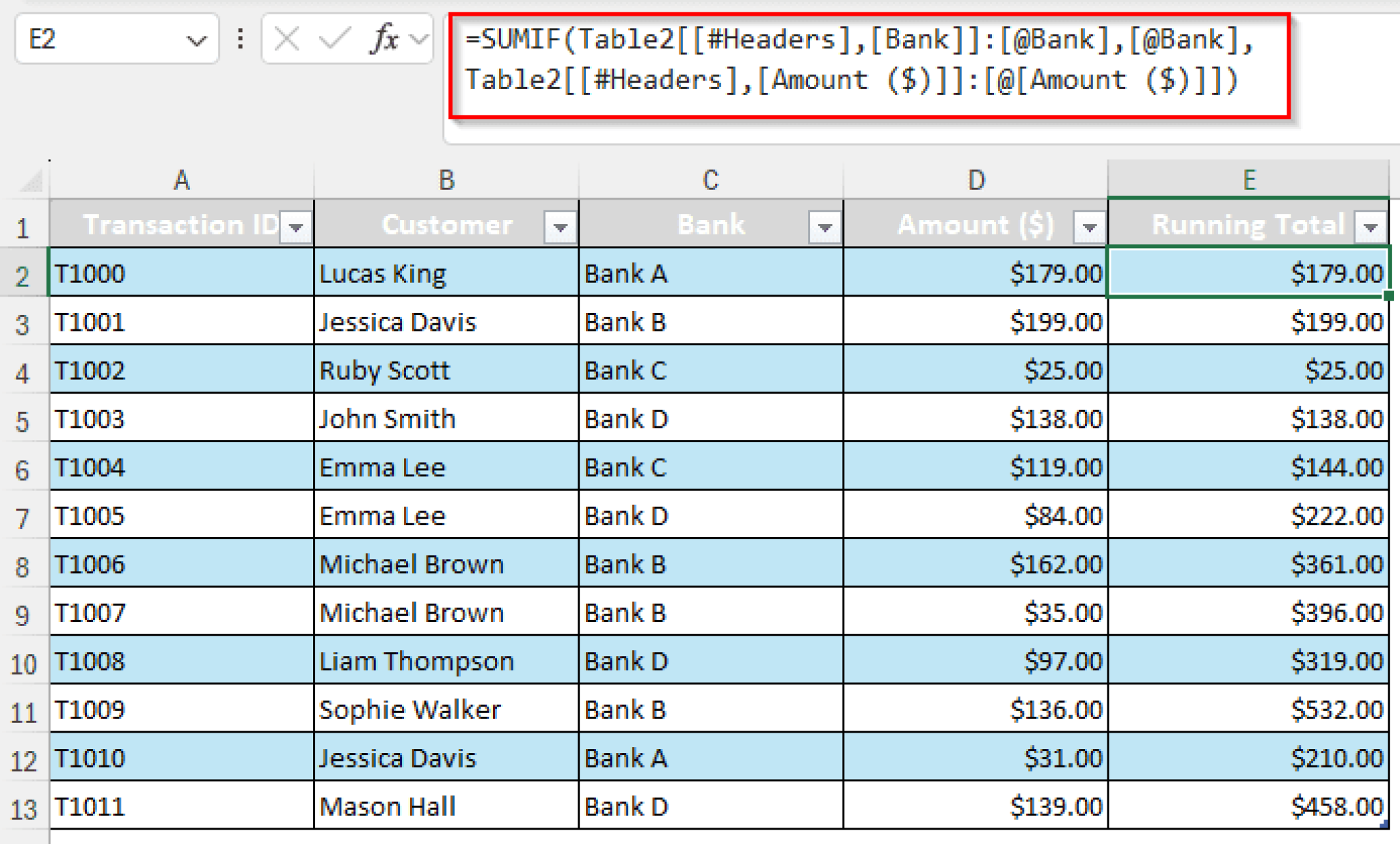Click the Insert Function fx icon
This screenshot has width=1400, height=844.
(x=383, y=39)
